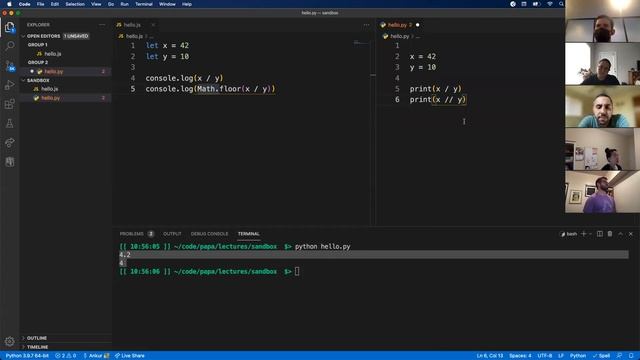
Task: Create a new terminal with plus icon
Action: [583, 234]
